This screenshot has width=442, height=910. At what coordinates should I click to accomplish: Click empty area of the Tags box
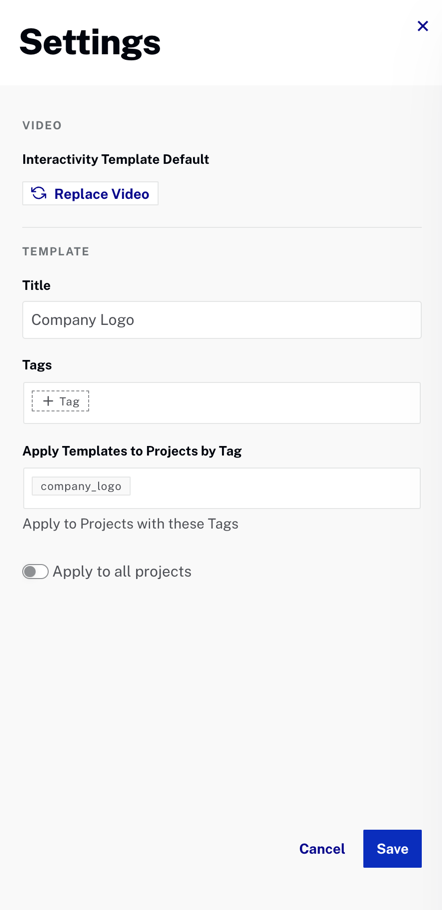254,402
